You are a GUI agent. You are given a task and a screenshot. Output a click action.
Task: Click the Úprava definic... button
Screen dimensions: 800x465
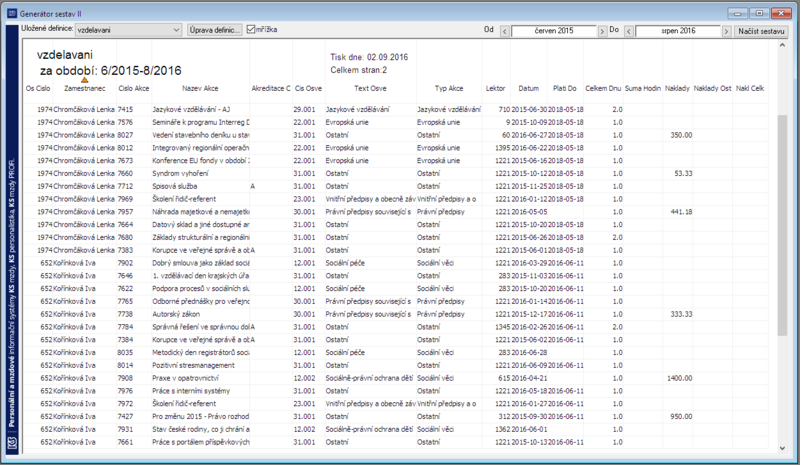tap(214, 30)
